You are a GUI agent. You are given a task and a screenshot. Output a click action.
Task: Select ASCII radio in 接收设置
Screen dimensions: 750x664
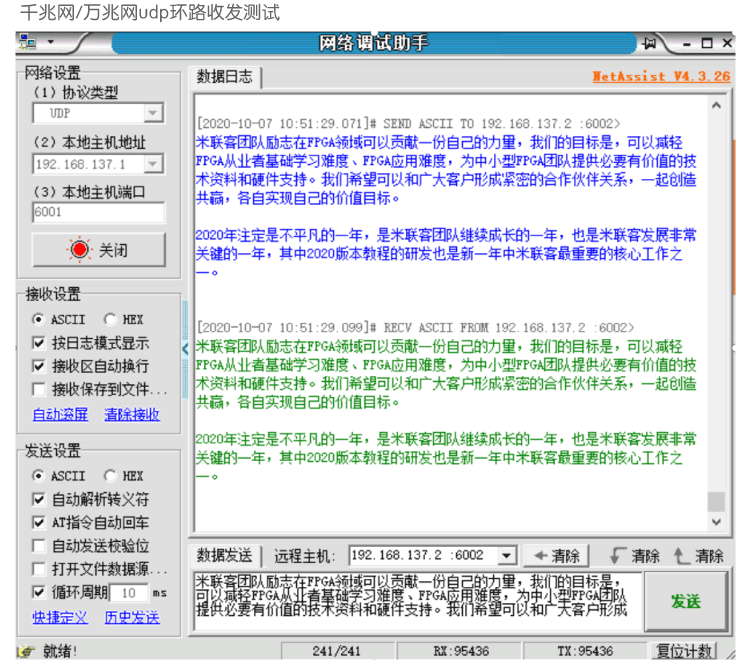59,320
